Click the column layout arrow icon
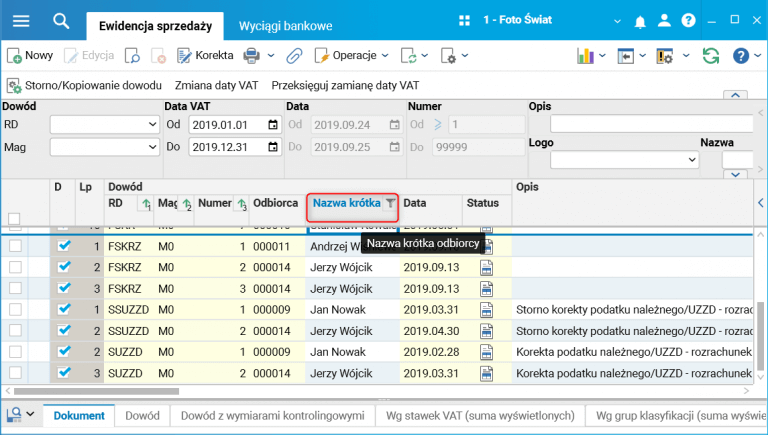 coord(625,56)
